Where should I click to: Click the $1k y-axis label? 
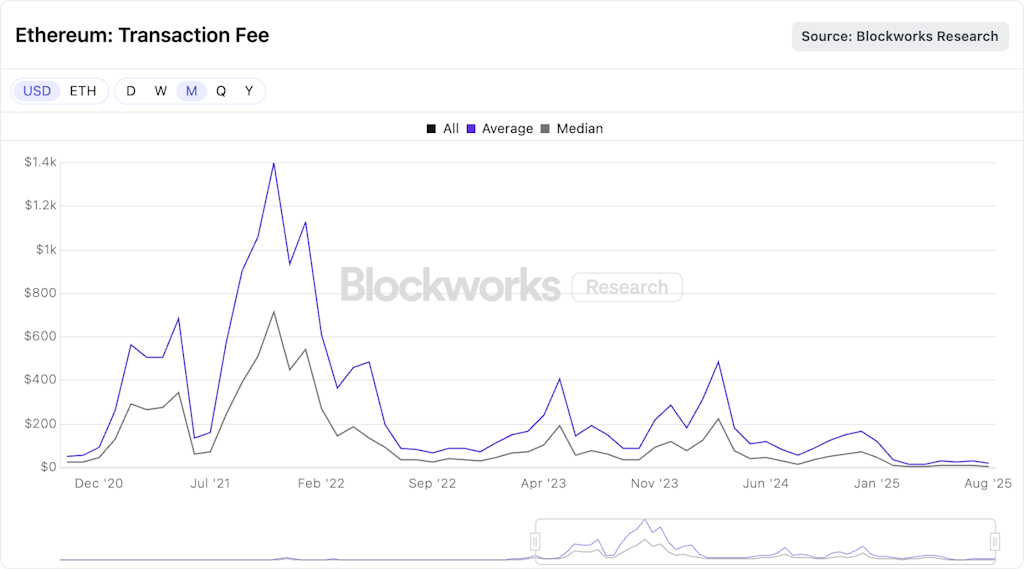46,250
